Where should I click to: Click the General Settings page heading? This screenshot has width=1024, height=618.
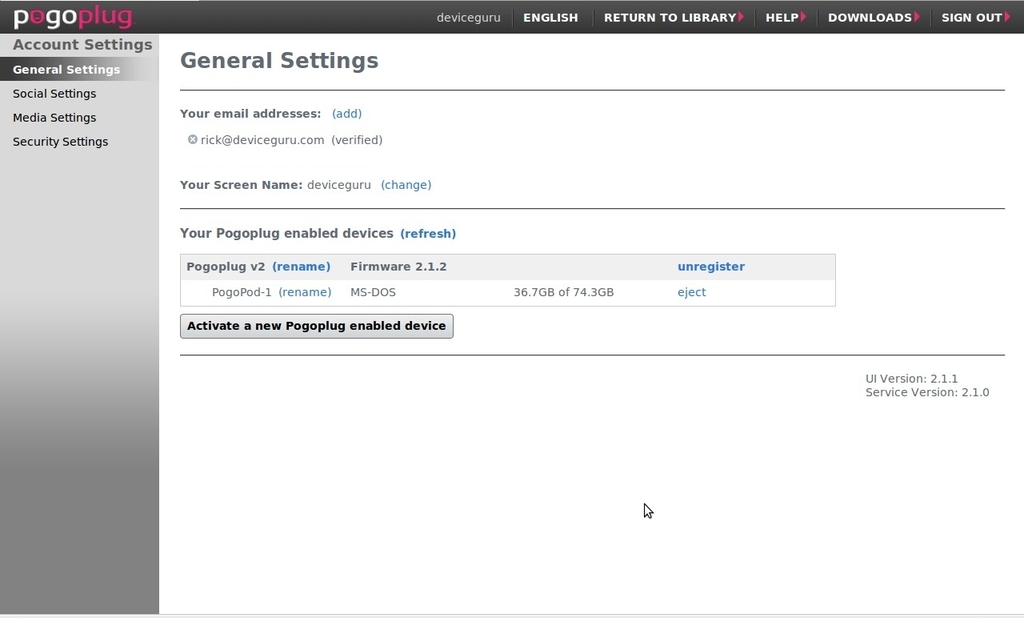click(x=280, y=61)
